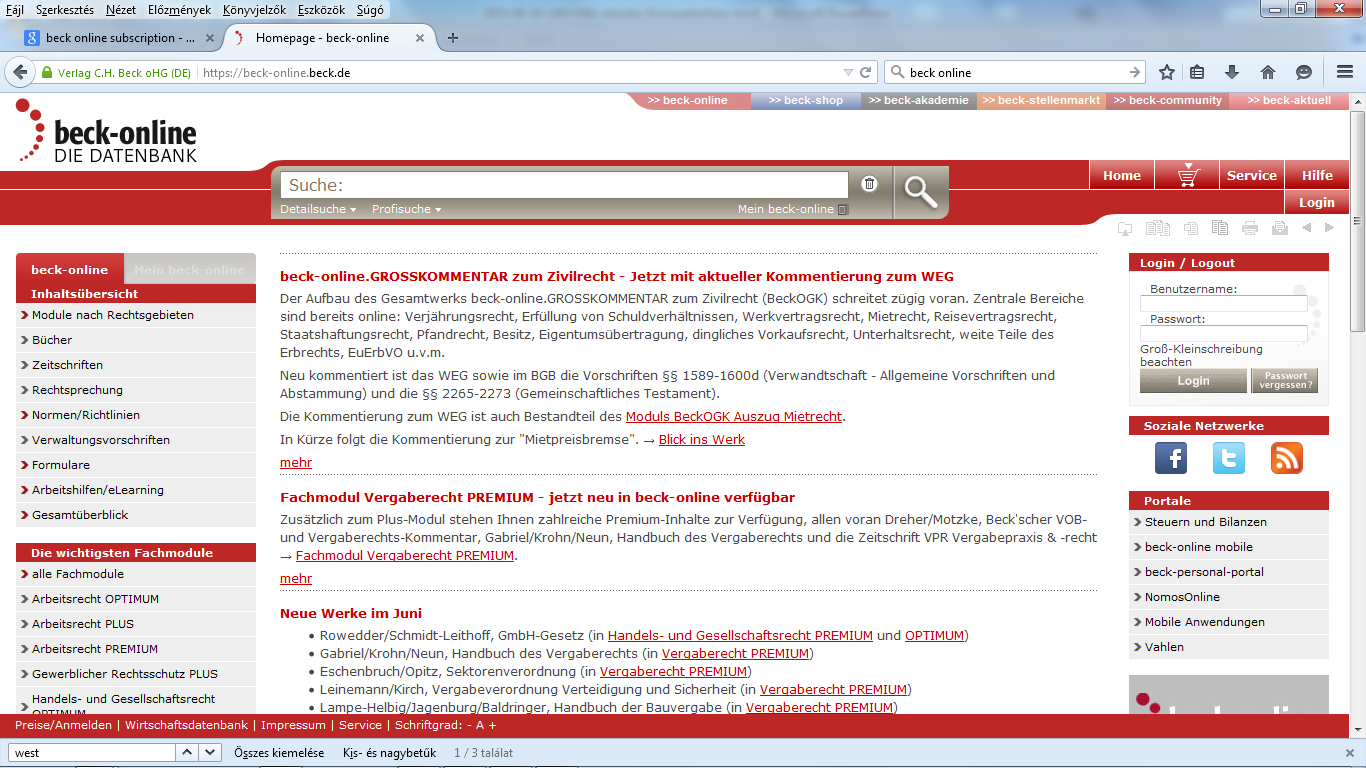Click the gray Login submit button
Screen dimensions: 1366x768
(1193, 381)
